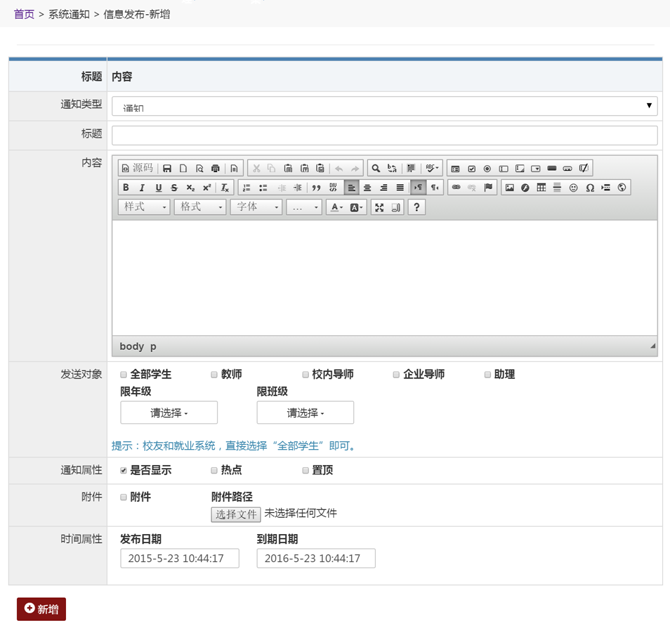Click the 新增 submit button

click(x=41, y=609)
